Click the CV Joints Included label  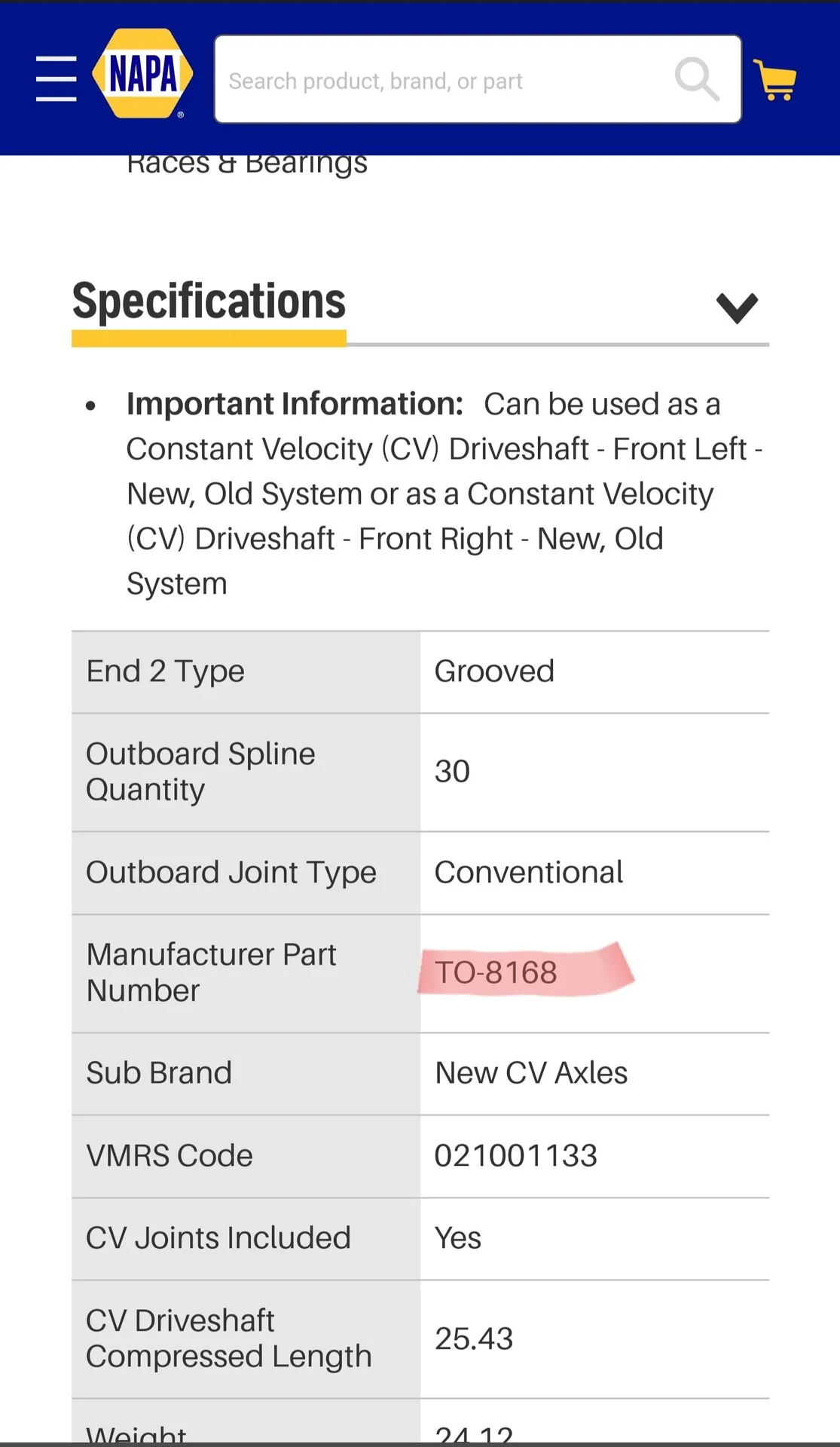pos(218,1238)
